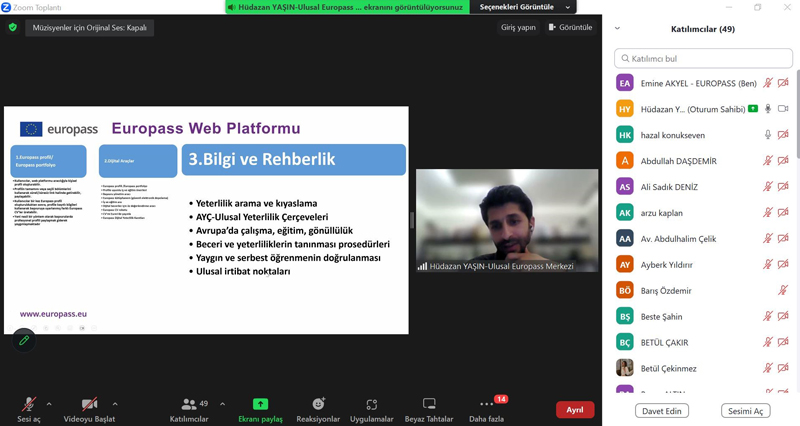Click Ali Sadık DENİZ muted mic icon
800x426 pixels.
pyautogui.click(x=768, y=187)
